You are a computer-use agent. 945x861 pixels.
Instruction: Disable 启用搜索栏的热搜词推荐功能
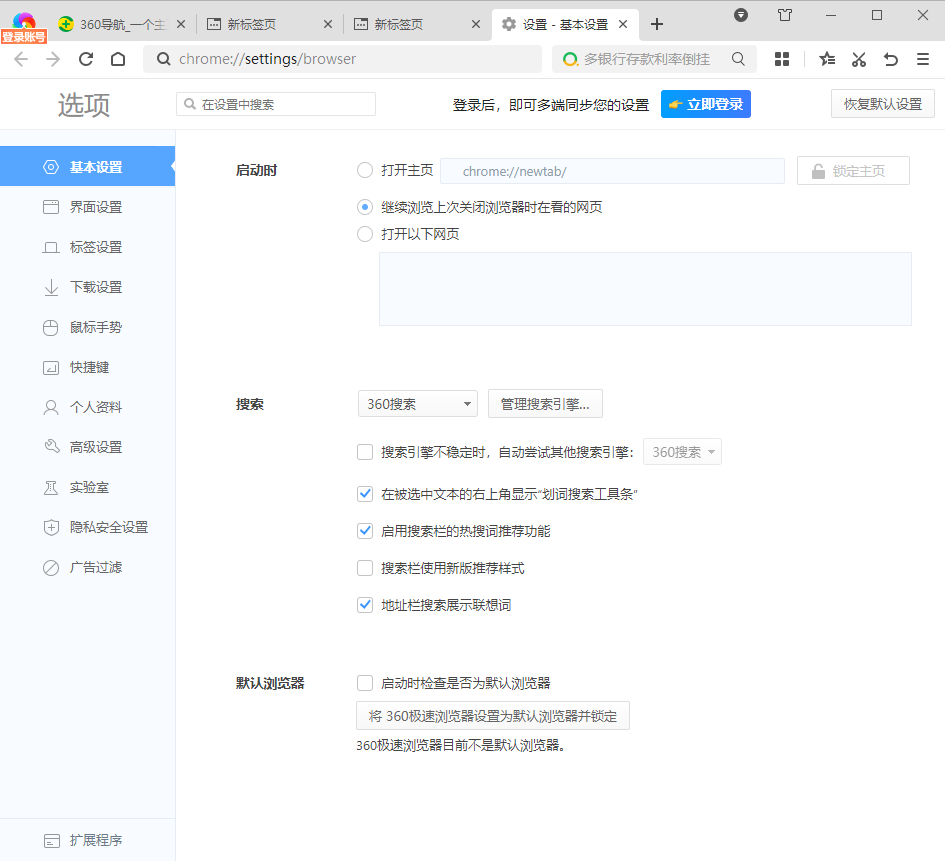(x=365, y=531)
